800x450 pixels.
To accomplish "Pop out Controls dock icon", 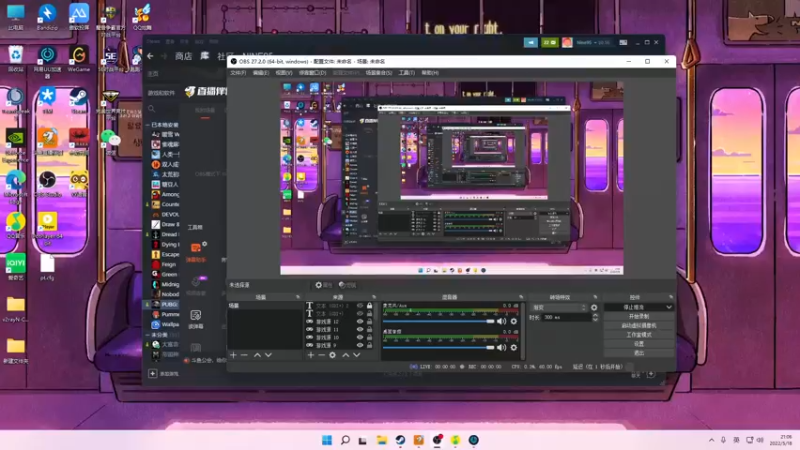I will tap(671, 297).
